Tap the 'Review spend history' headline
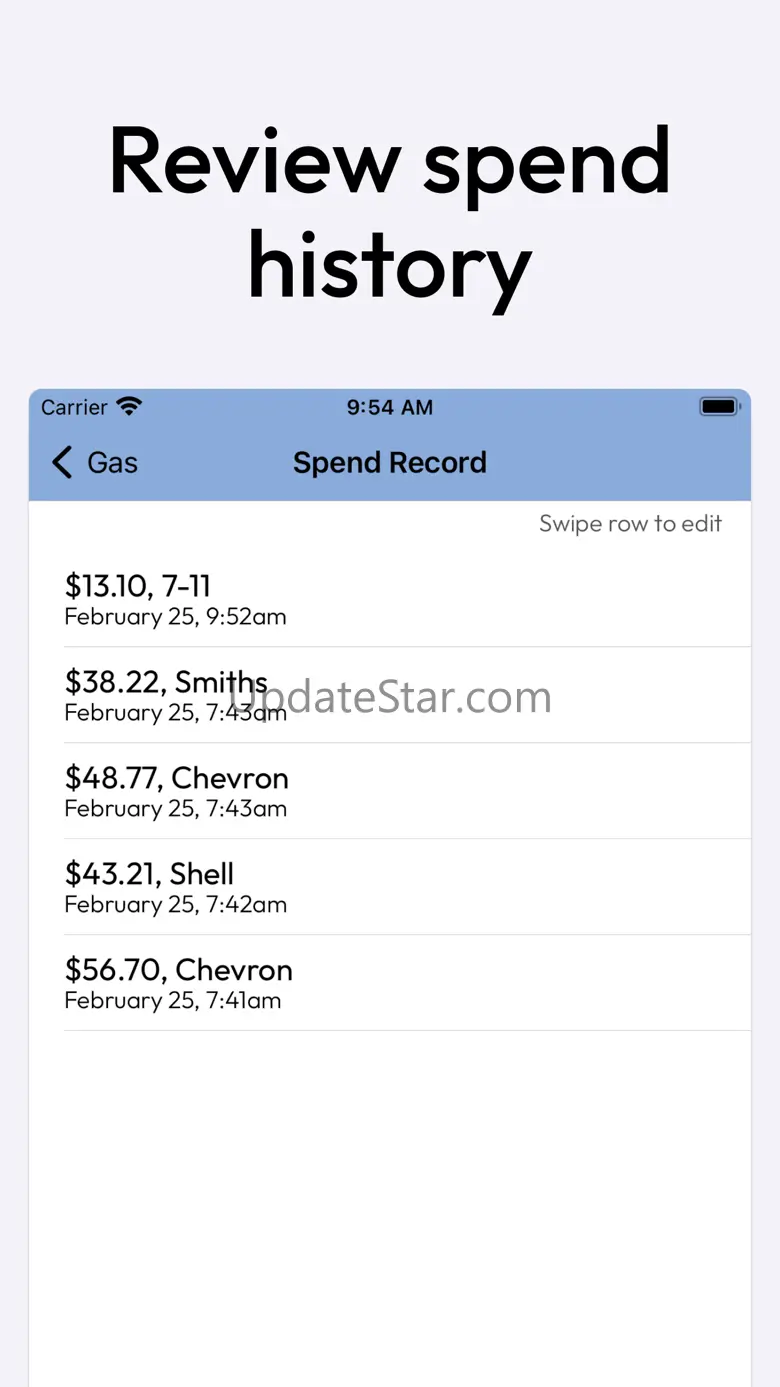780x1387 pixels. [389, 212]
